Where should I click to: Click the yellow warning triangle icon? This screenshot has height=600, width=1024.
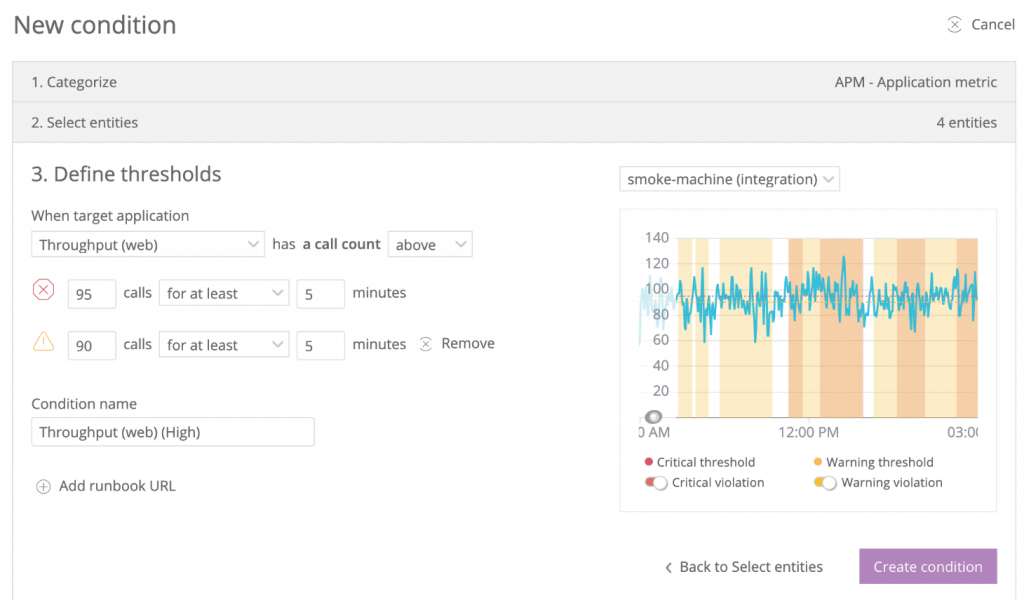(x=43, y=341)
